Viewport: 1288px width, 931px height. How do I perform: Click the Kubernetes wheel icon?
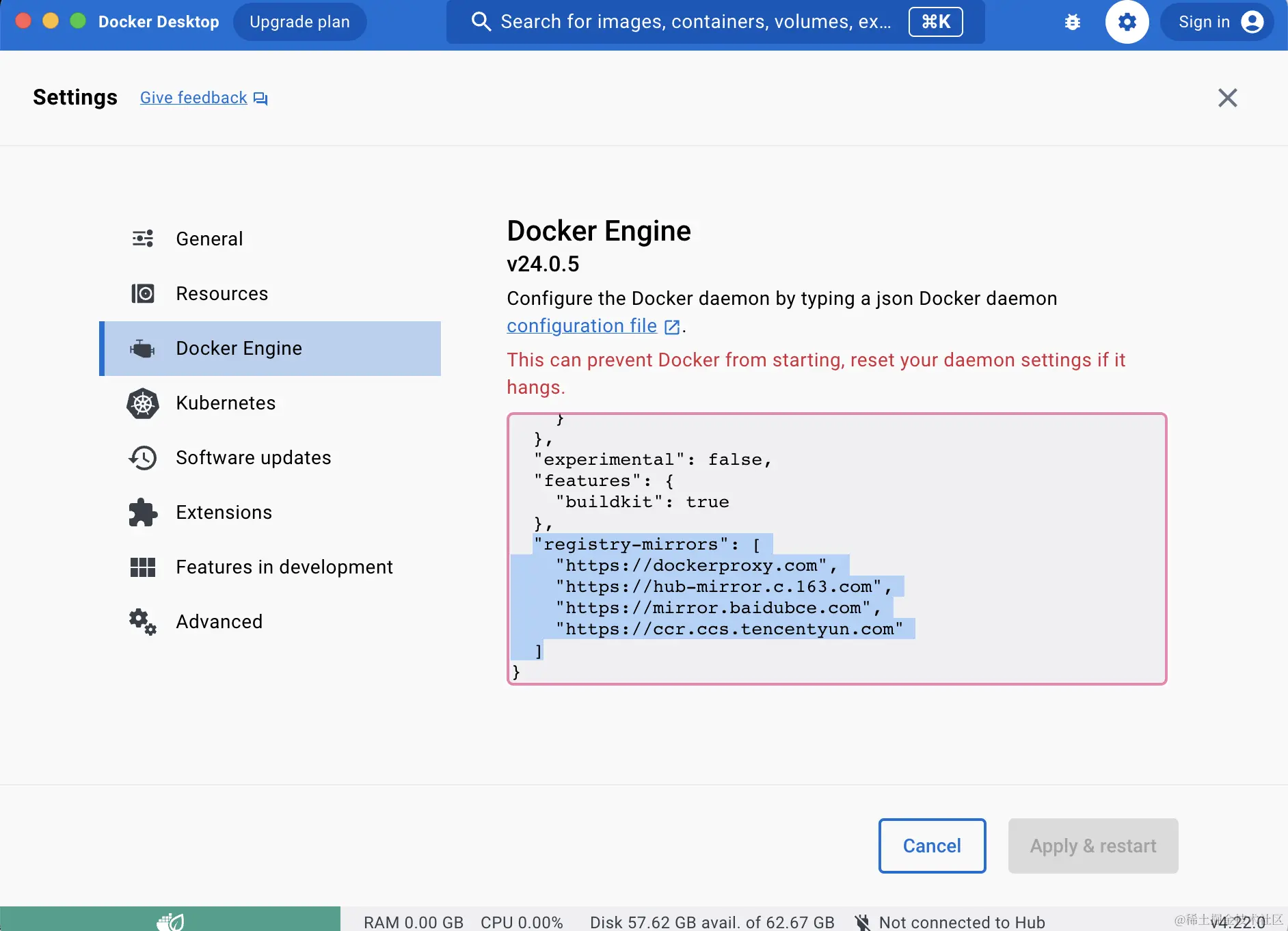tap(143, 403)
